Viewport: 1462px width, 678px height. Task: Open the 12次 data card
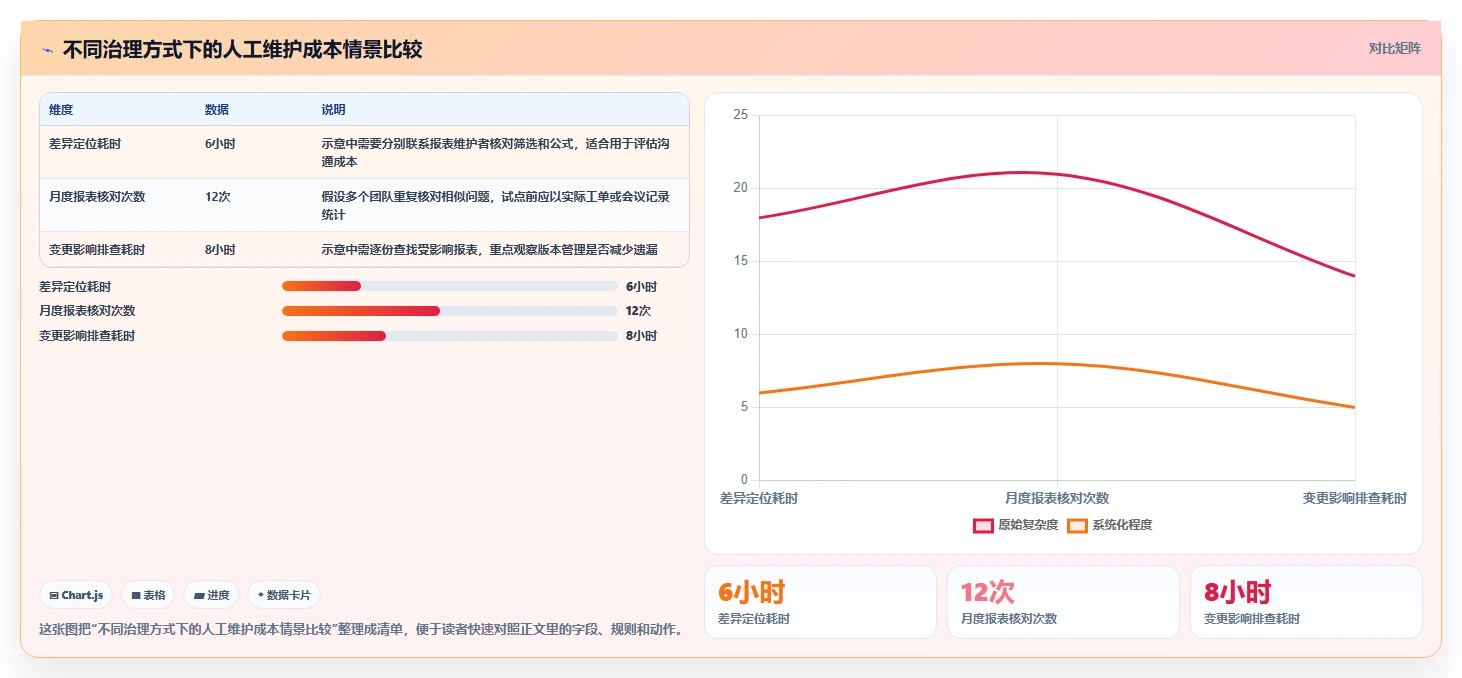click(1063, 602)
